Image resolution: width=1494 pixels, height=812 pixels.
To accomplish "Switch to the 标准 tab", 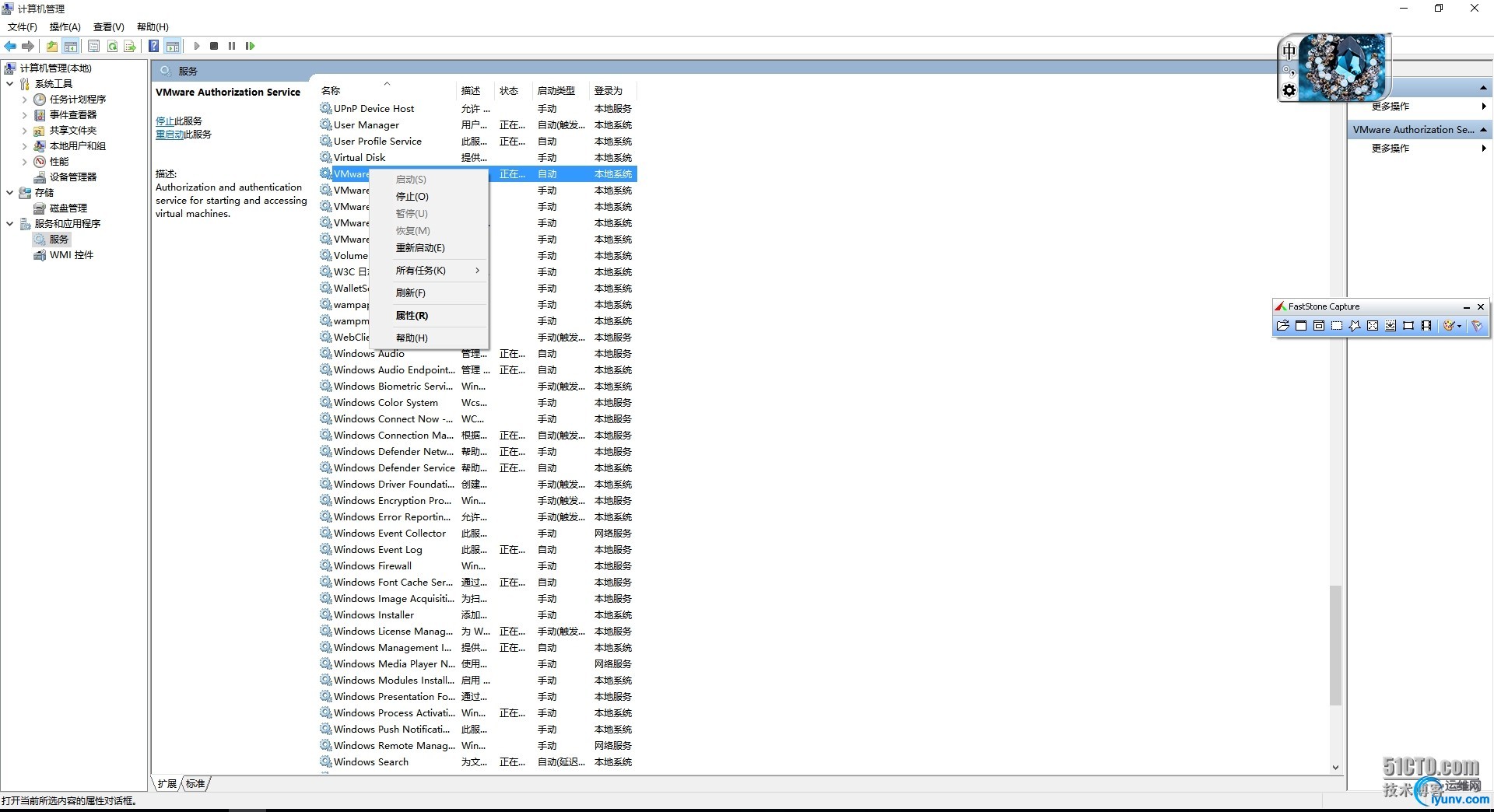I will [x=195, y=783].
